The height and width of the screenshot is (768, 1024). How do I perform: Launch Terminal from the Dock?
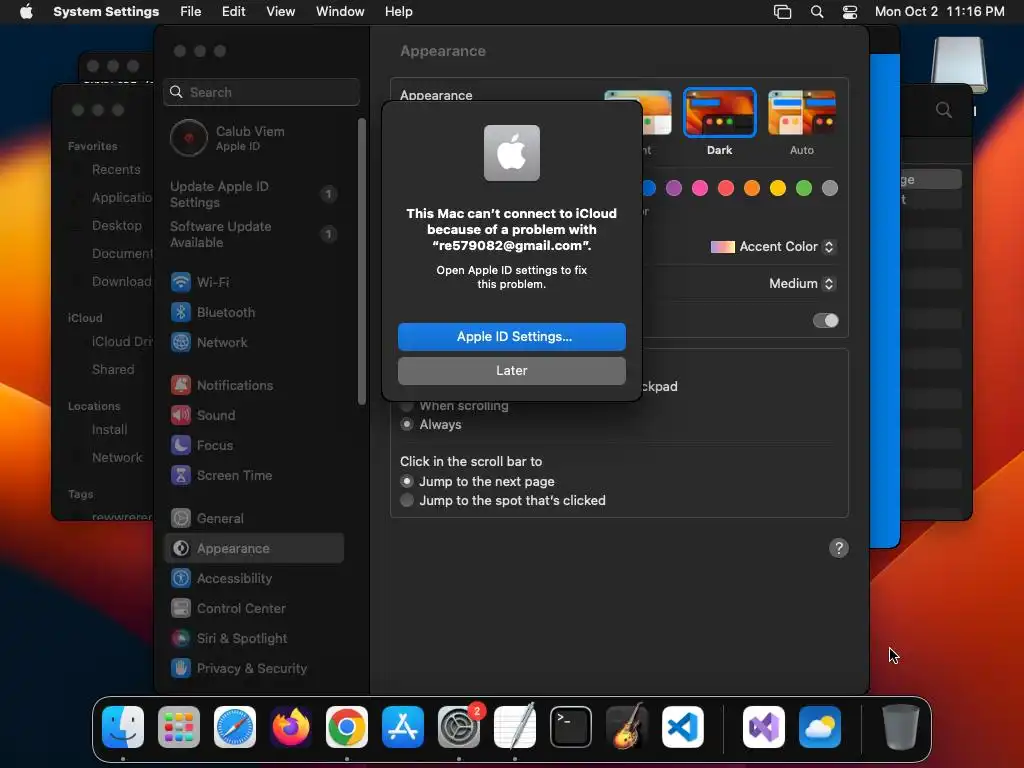coord(571,727)
